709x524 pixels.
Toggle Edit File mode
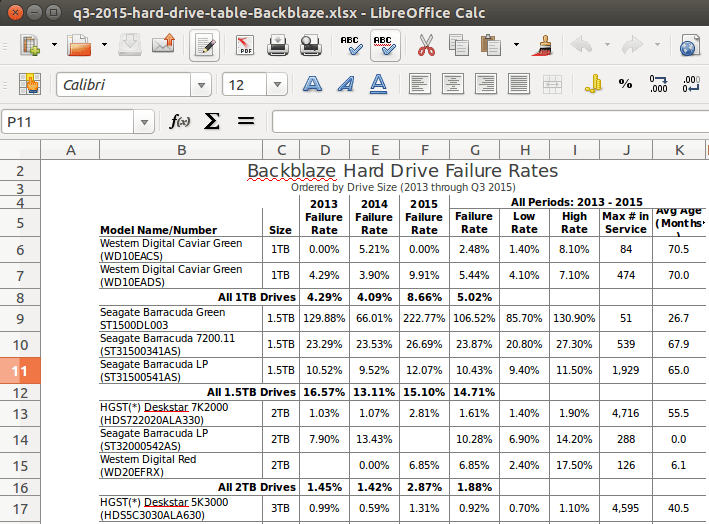[204, 45]
